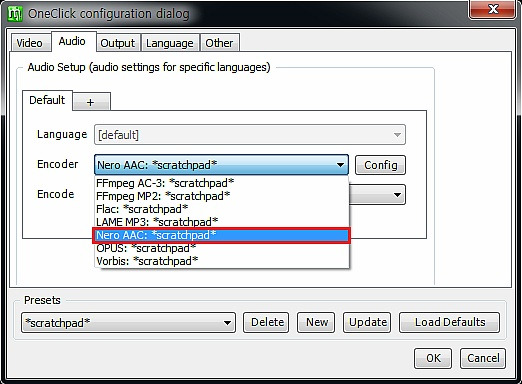
Task: Open the Output tab
Action: click(x=118, y=43)
